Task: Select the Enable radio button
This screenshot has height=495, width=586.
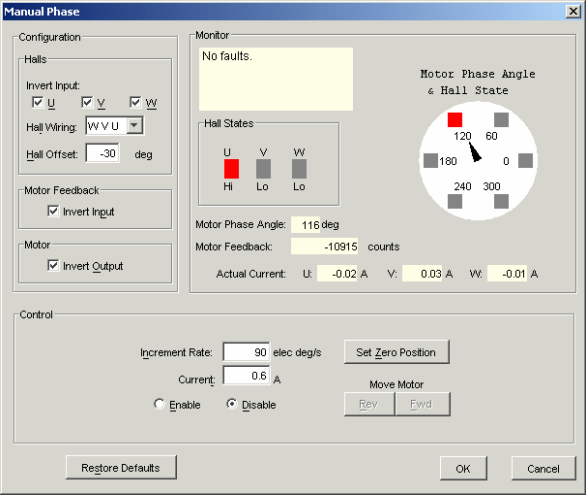Action: pos(159,404)
